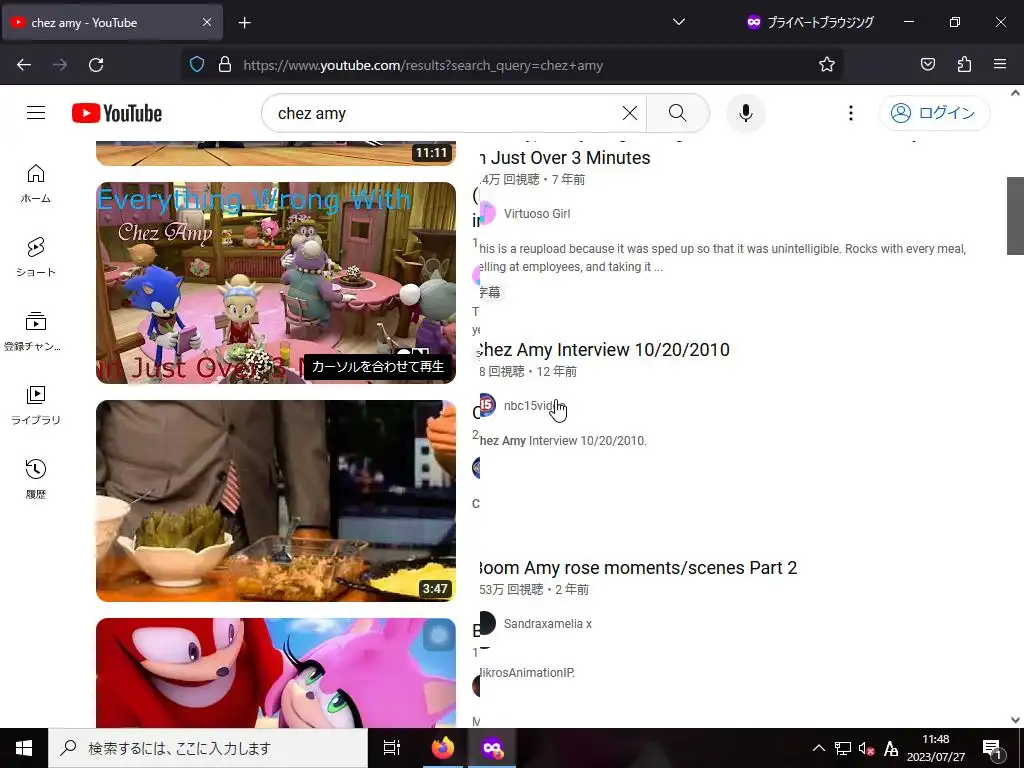Reload the page with the refresh icon

click(x=96, y=65)
